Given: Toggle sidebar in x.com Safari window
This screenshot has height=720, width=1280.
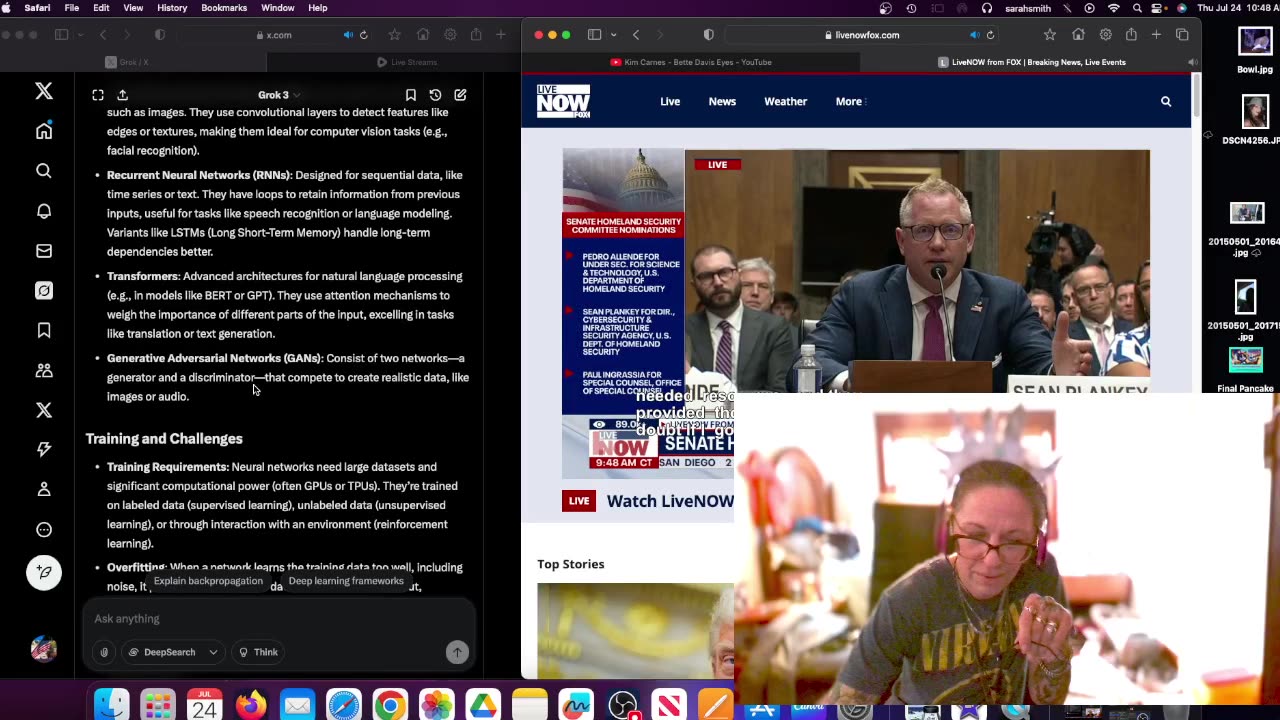Looking at the screenshot, I should pyautogui.click(x=61, y=35).
